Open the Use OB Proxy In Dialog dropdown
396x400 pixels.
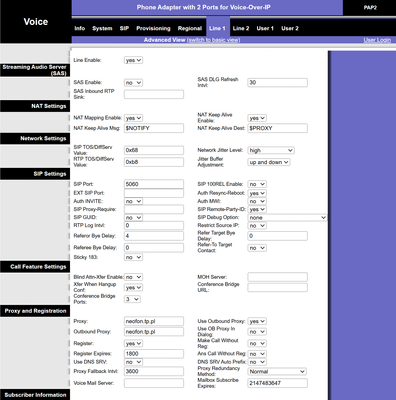257,332
